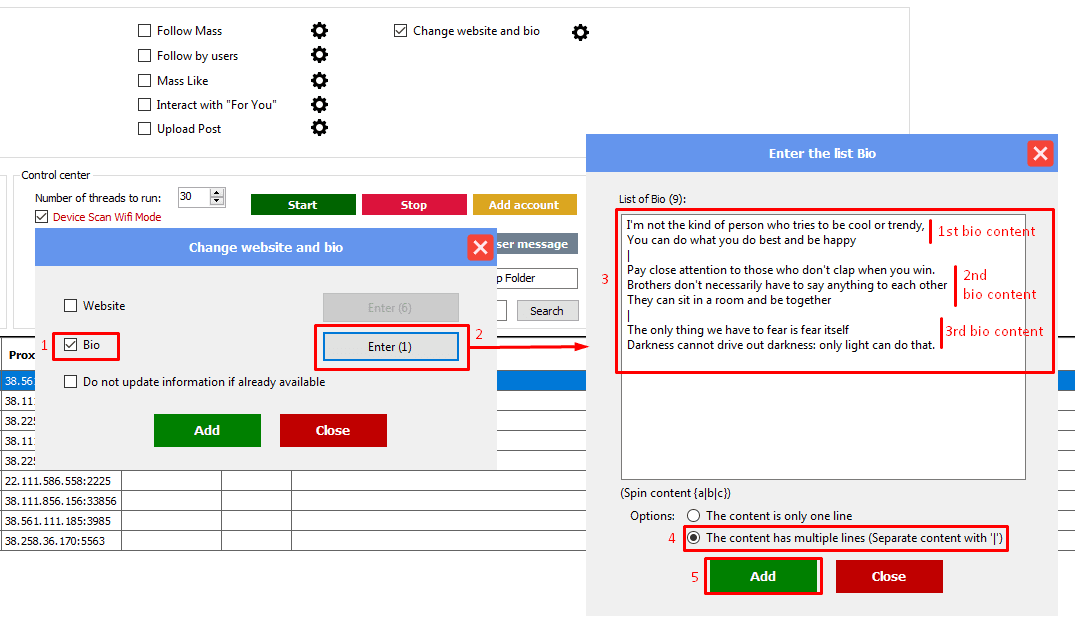Select "The content has multiple lines" option

(x=693, y=538)
